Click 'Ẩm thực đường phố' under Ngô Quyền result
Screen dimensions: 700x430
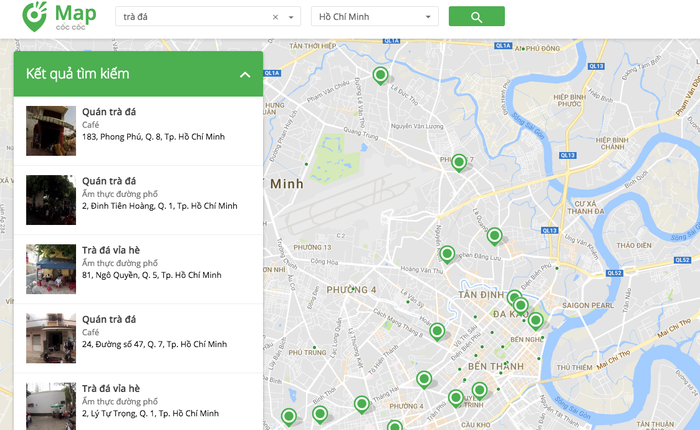click(120, 263)
